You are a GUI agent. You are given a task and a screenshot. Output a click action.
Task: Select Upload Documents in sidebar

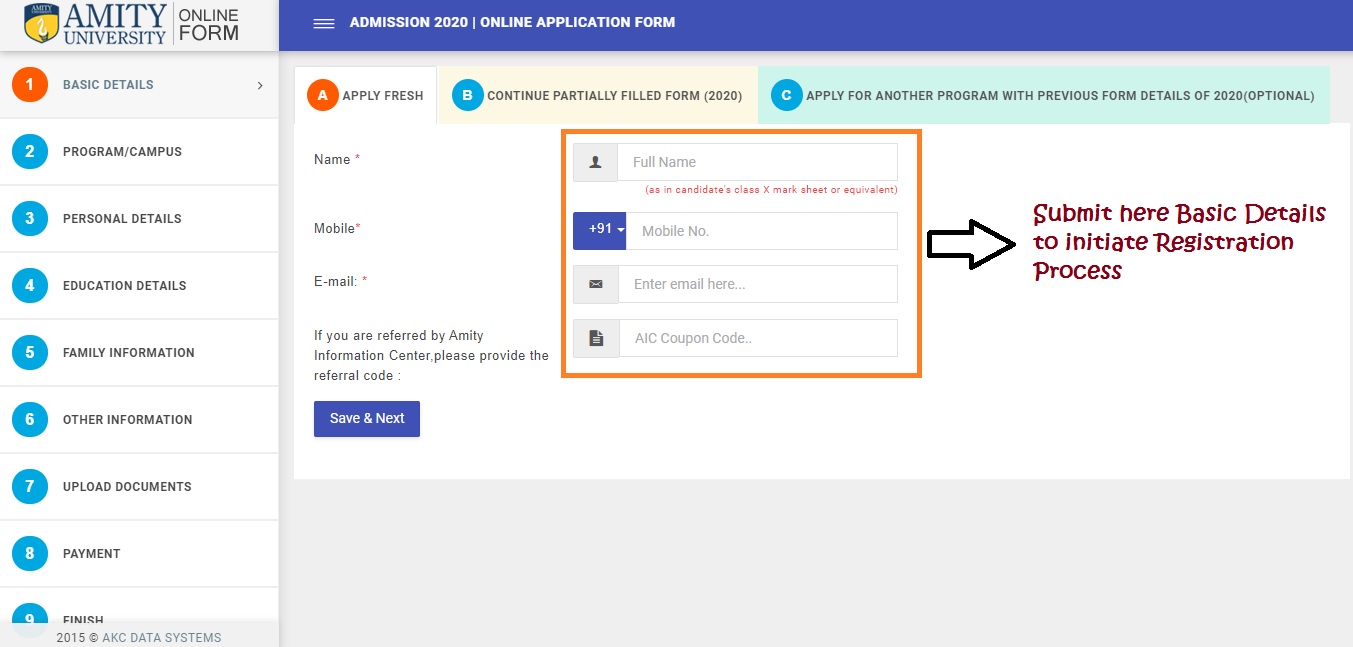tap(139, 487)
